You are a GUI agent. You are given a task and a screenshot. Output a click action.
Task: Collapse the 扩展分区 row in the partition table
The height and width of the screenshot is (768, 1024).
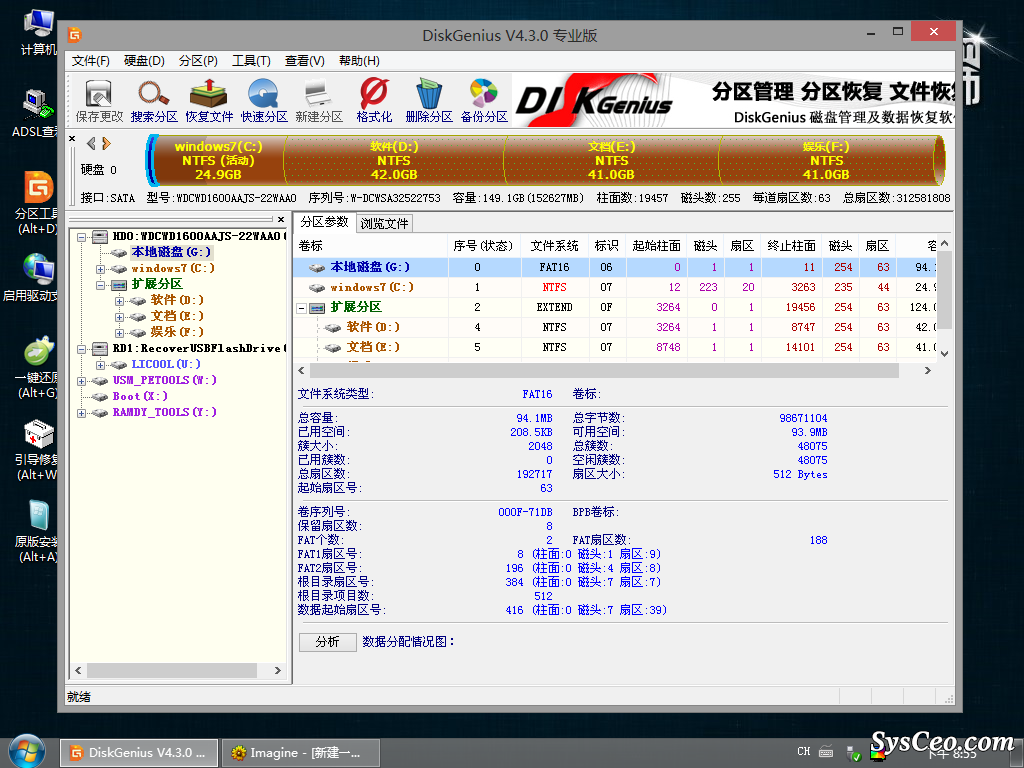(302, 308)
